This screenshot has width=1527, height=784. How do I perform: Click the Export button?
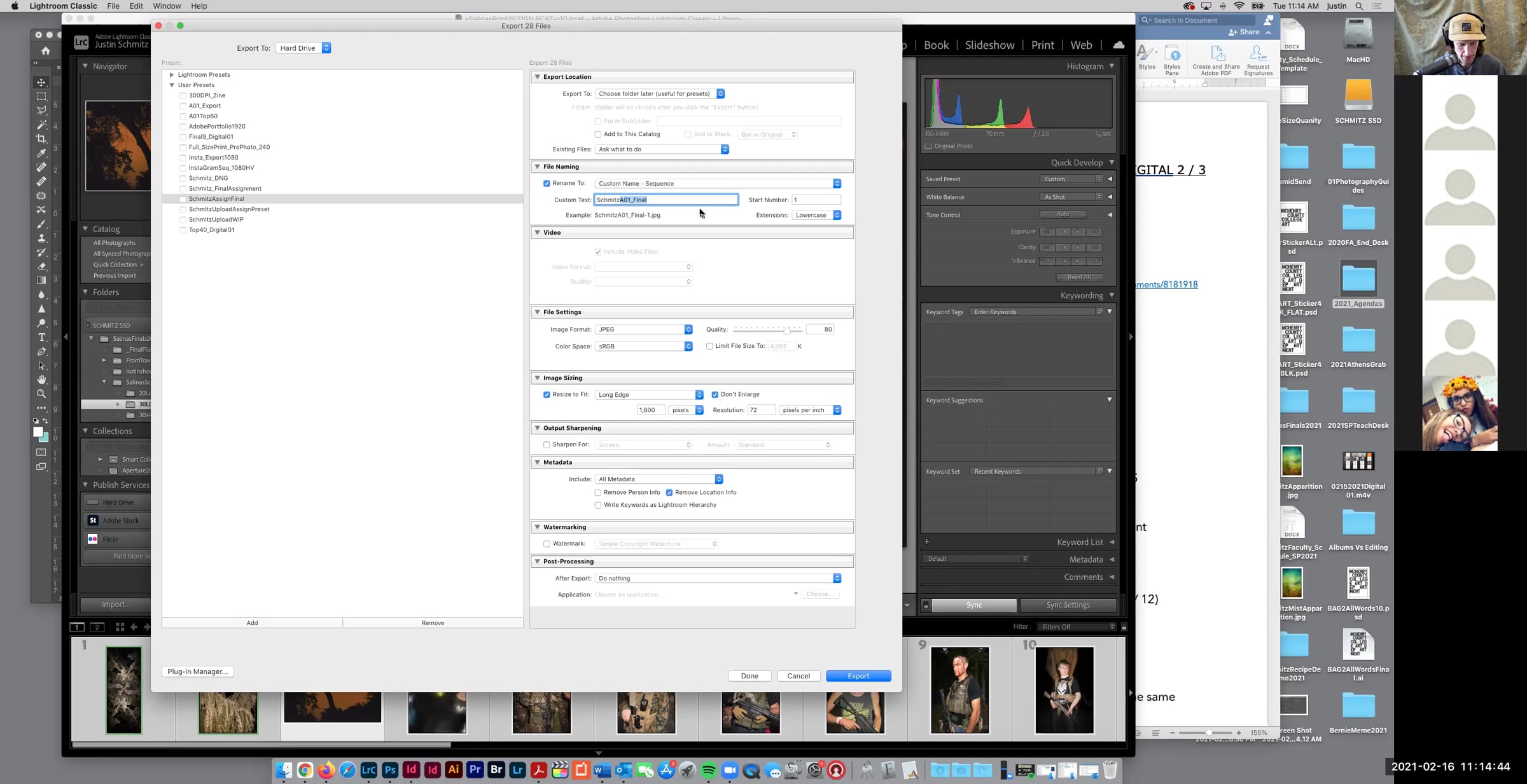(858, 676)
